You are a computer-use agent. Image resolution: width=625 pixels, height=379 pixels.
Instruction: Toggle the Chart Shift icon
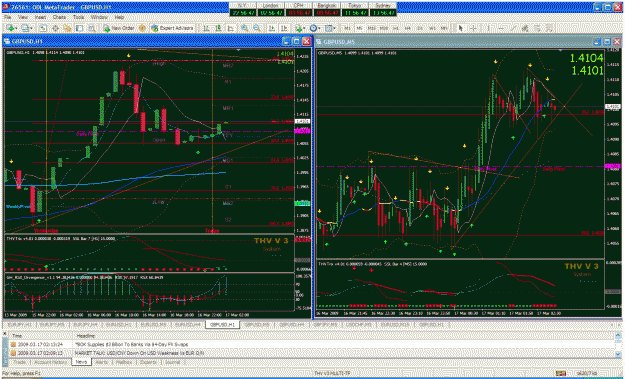284,28
